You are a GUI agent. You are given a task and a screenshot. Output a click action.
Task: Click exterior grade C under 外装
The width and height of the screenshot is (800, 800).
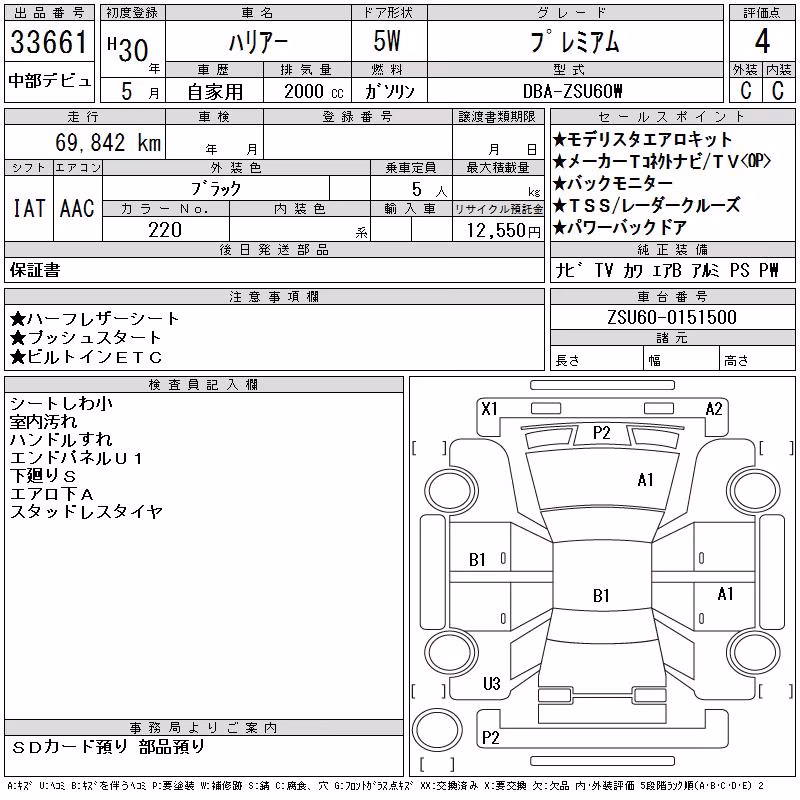coord(746,90)
